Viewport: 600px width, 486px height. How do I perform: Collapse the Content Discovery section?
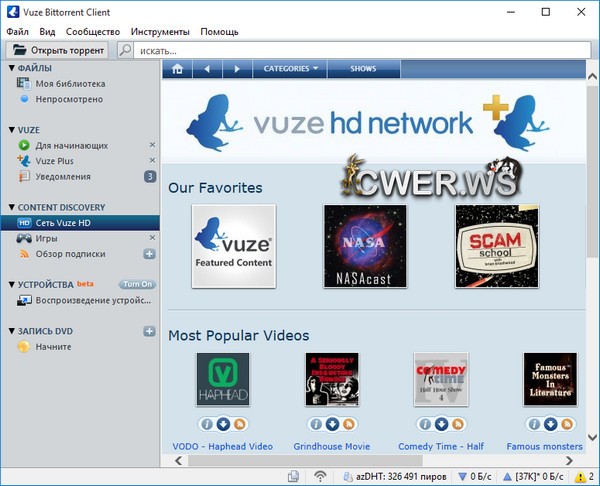click(11, 207)
